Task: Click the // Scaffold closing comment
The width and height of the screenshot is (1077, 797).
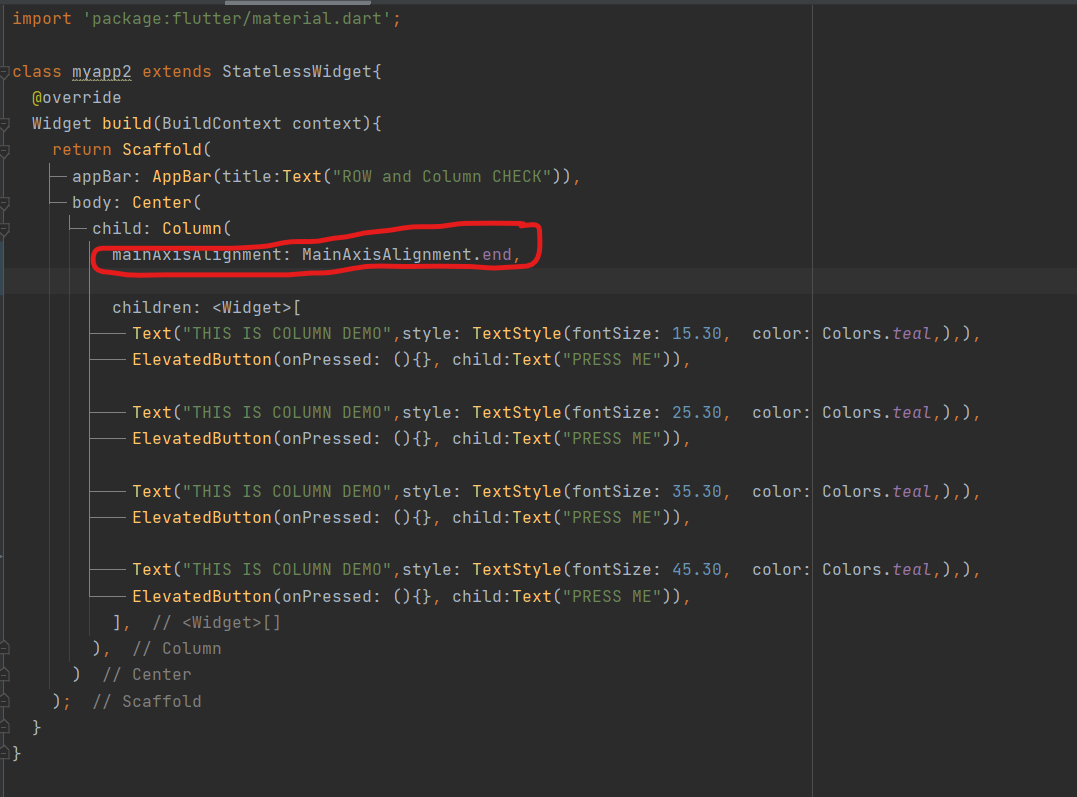Action: pos(147,702)
